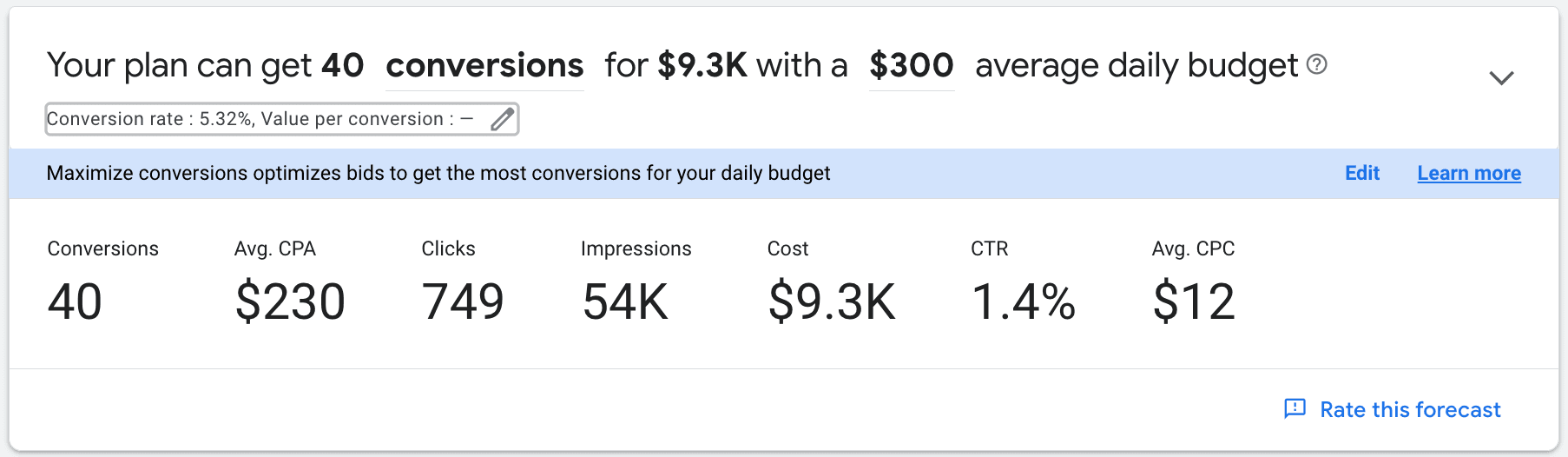Select the Conversions metric showing 40
This screenshot has width=1568, height=457.
[x=102, y=281]
